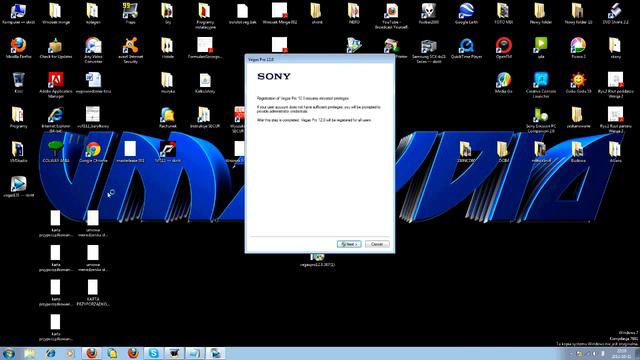Select the DVD Shrink 3.2 desktop icon
The width and height of the screenshot is (640, 360).
click(x=615, y=13)
